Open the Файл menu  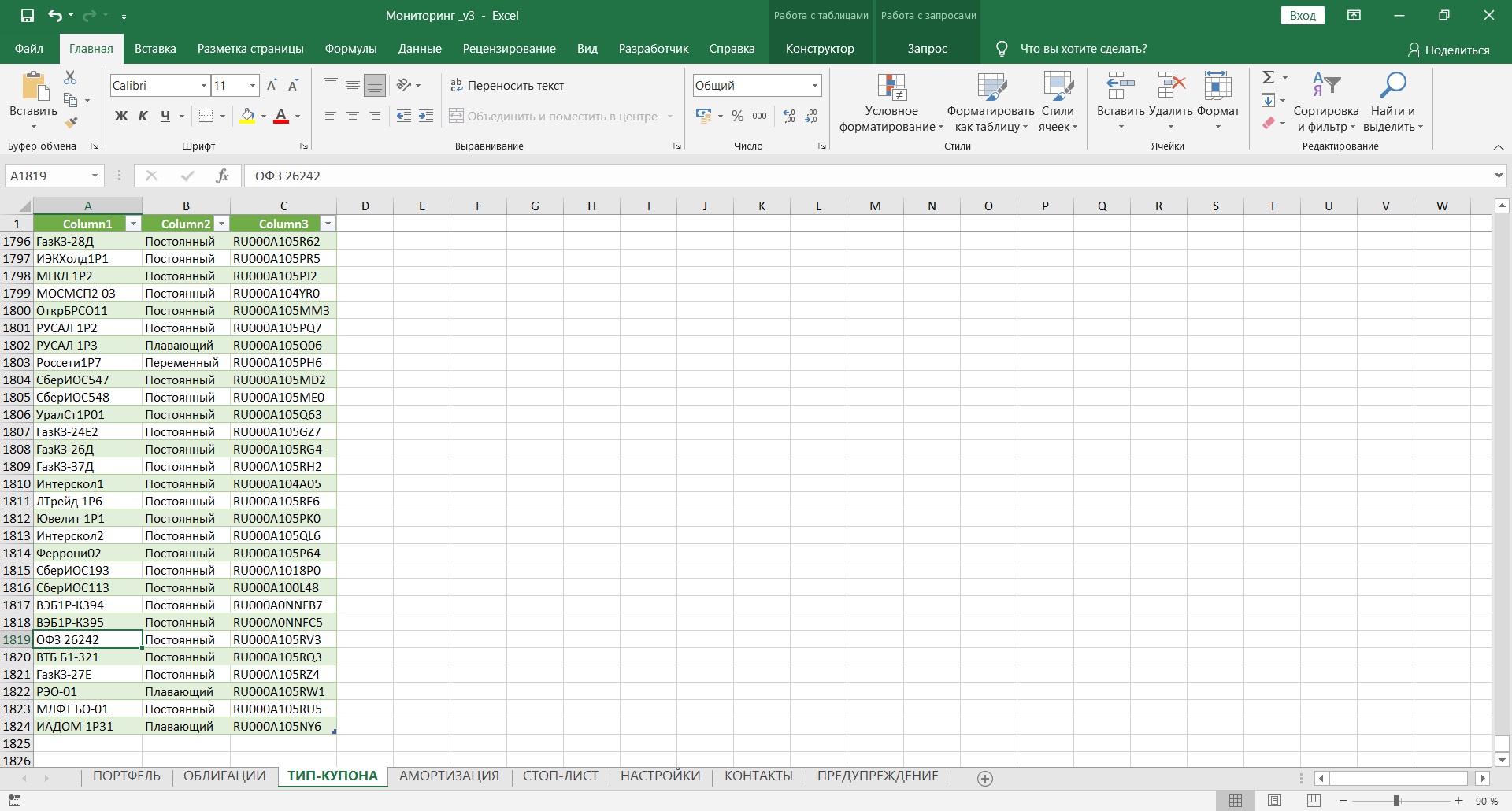[29, 49]
